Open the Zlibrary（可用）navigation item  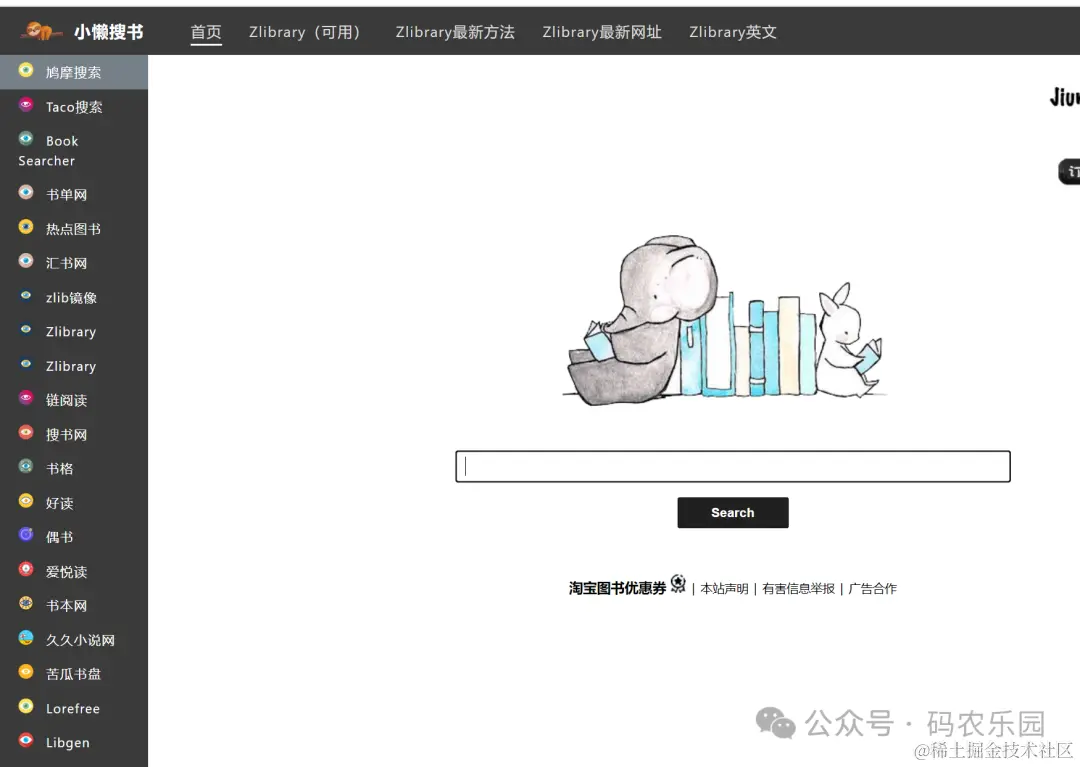[304, 32]
